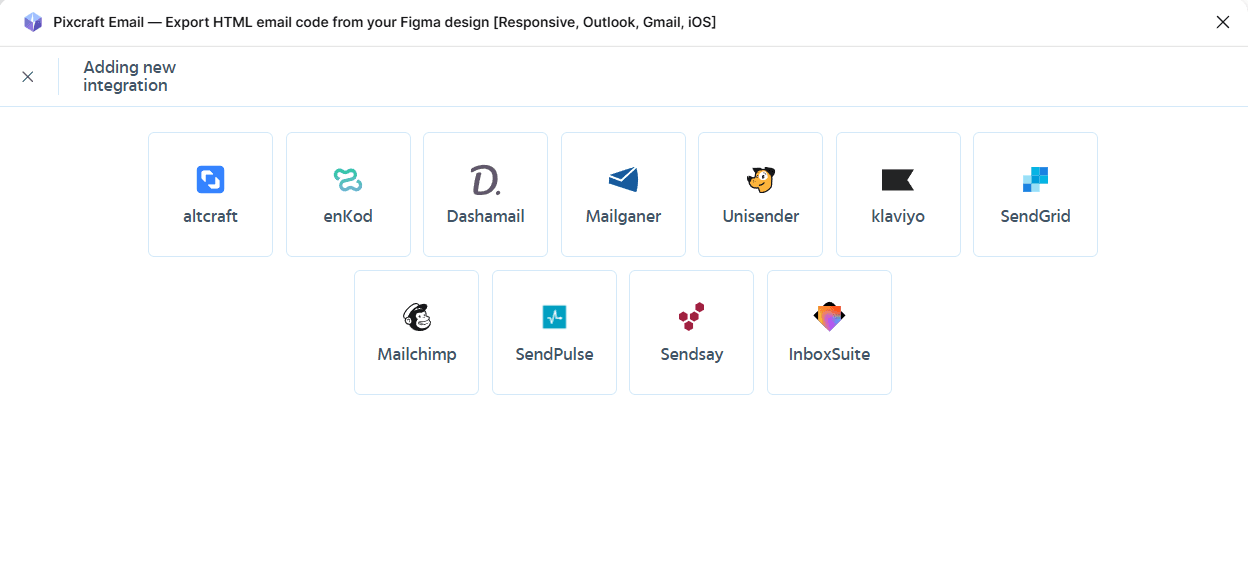Click the SendPulse pulse icon
The width and height of the screenshot is (1248, 567).
[554, 318]
